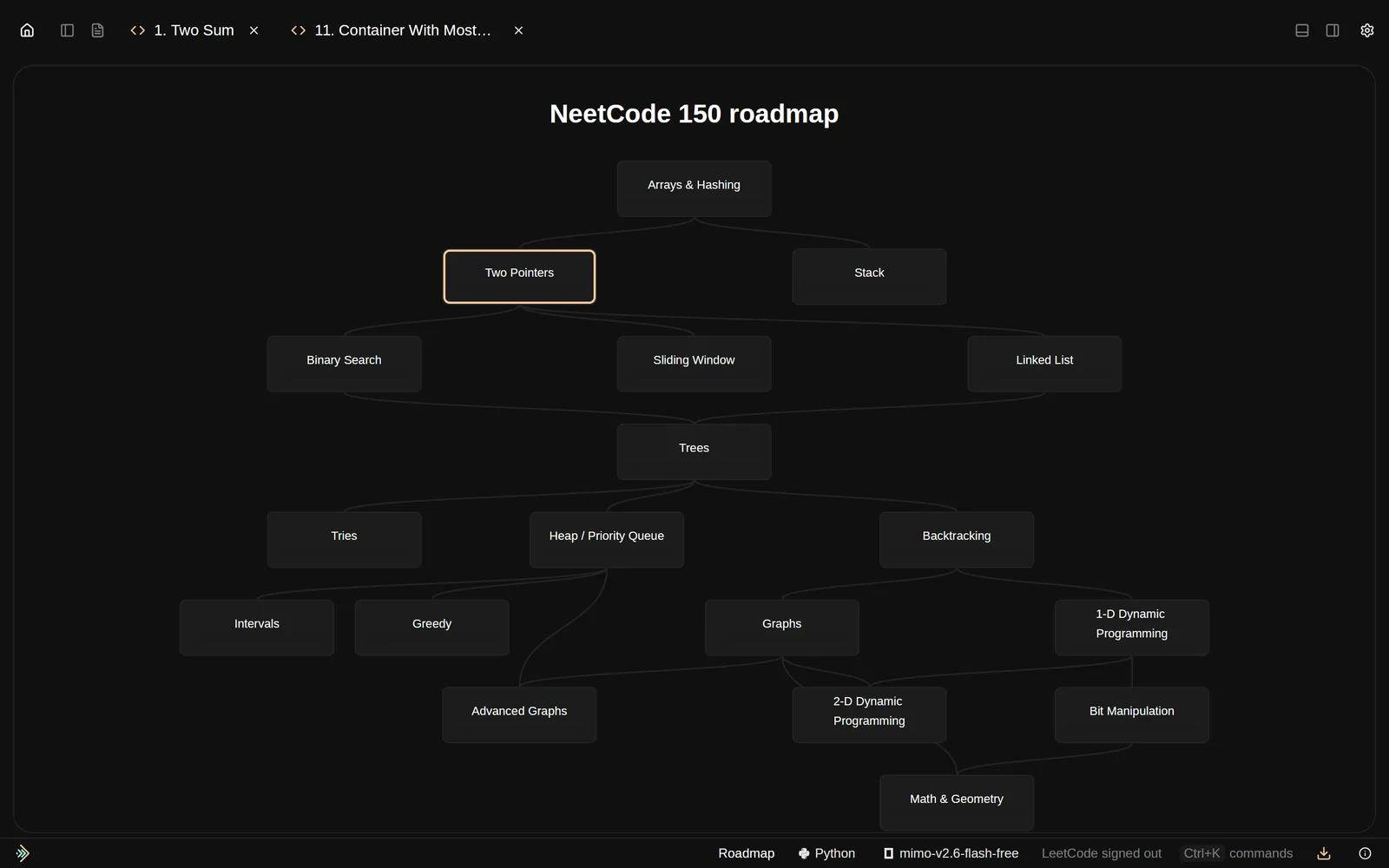Open the Ctrl+K commands palette

pos(1238,853)
